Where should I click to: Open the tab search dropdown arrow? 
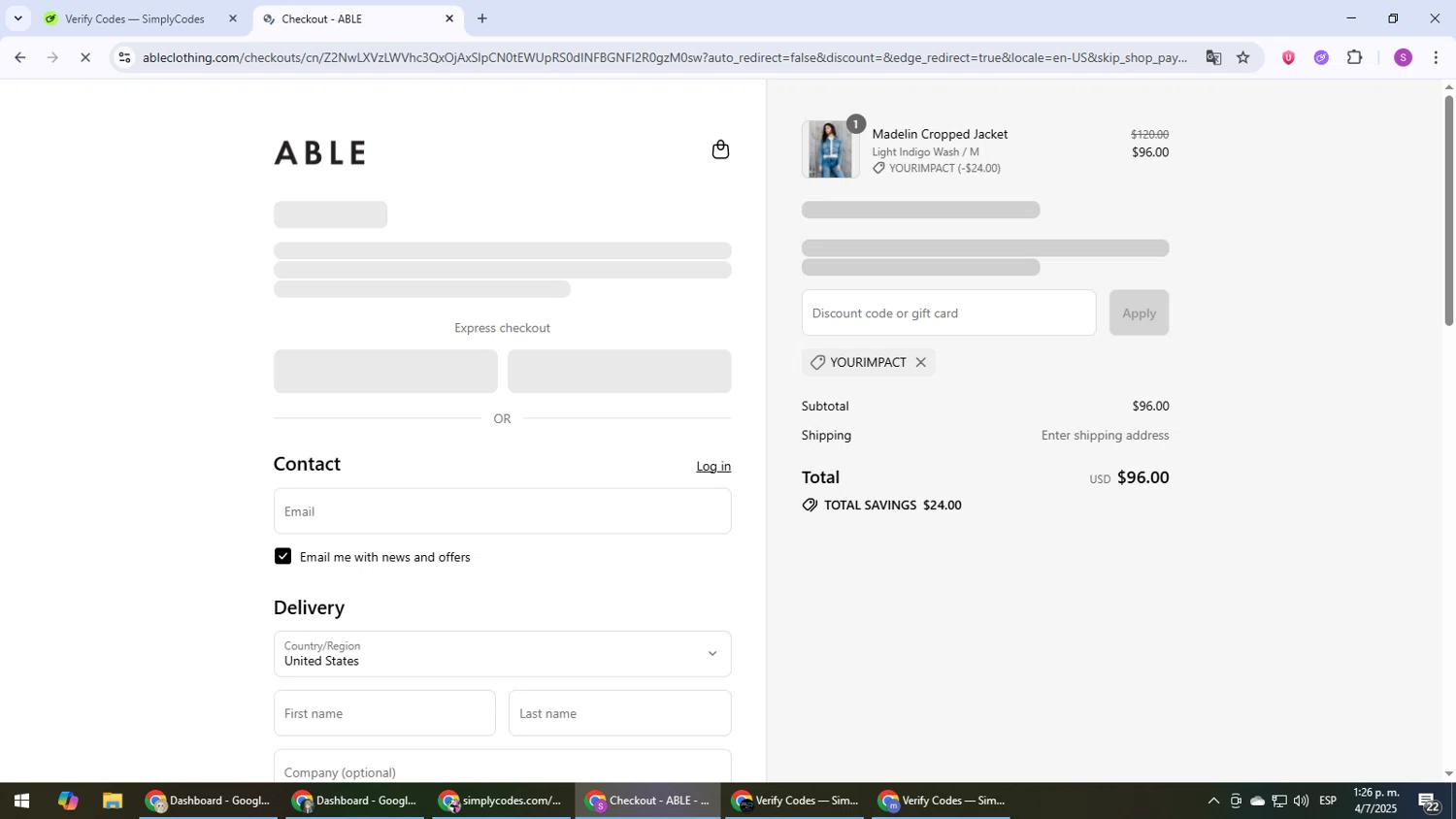17,18
